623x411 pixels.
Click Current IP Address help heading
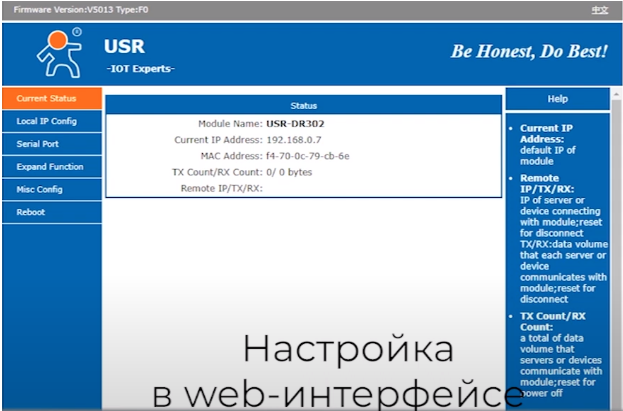click(546, 134)
